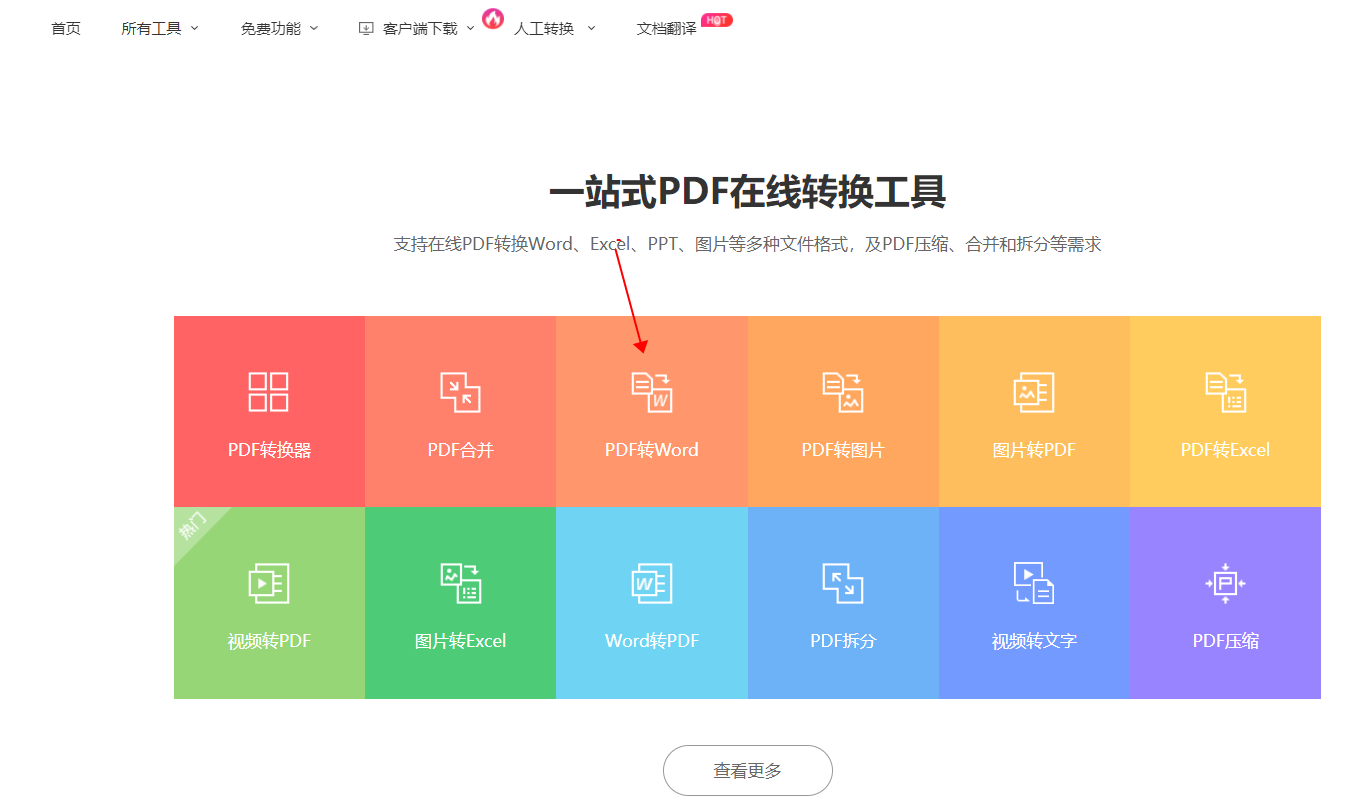Image resolution: width=1365 pixels, height=805 pixels.
Task: Open the 视频转文字 icon
Action: coord(1034,583)
